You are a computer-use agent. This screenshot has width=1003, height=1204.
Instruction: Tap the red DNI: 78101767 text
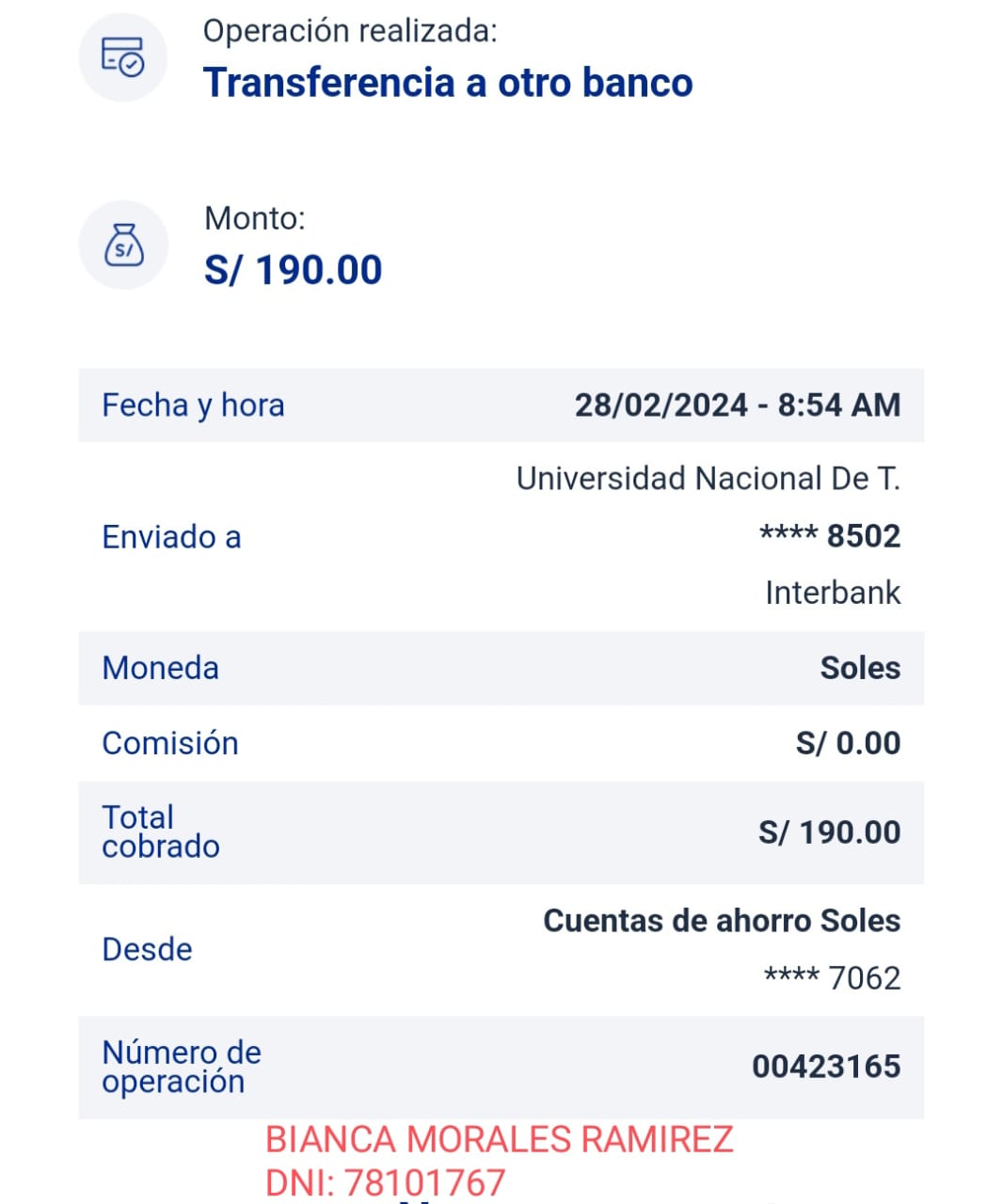[x=386, y=1182]
